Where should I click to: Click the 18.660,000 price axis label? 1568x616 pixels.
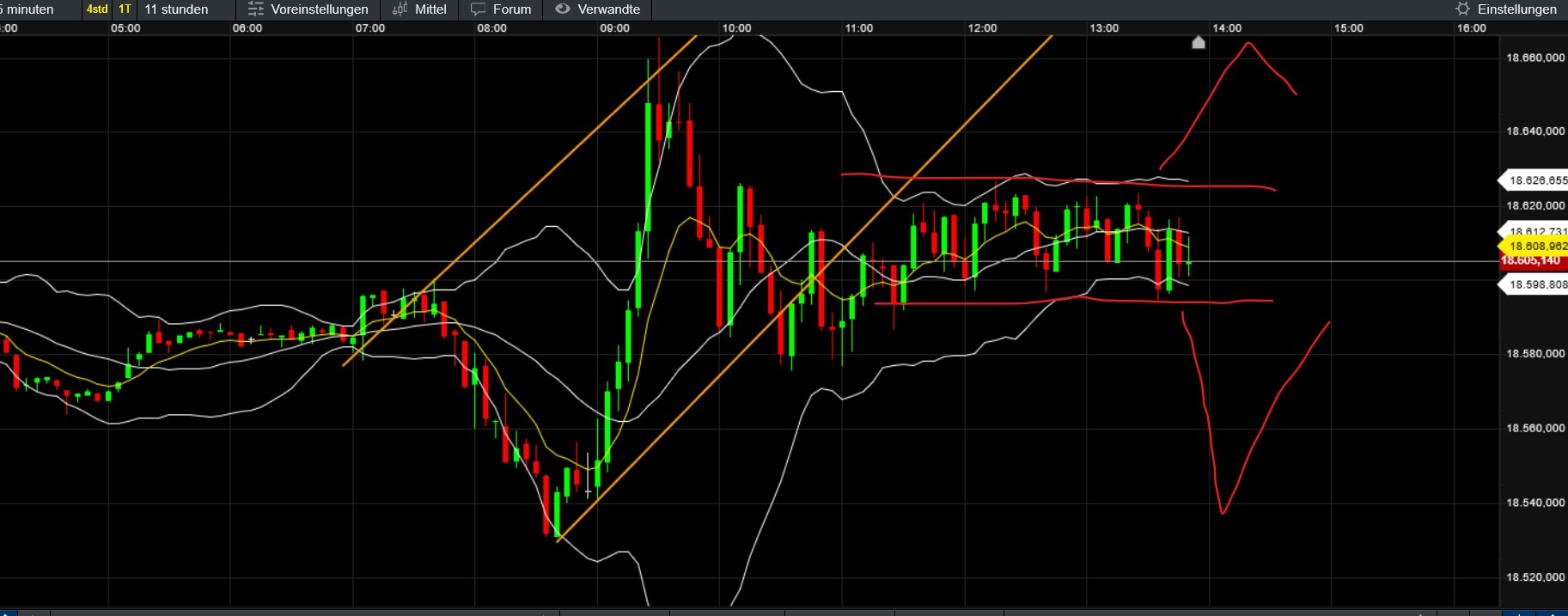[1535, 58]
